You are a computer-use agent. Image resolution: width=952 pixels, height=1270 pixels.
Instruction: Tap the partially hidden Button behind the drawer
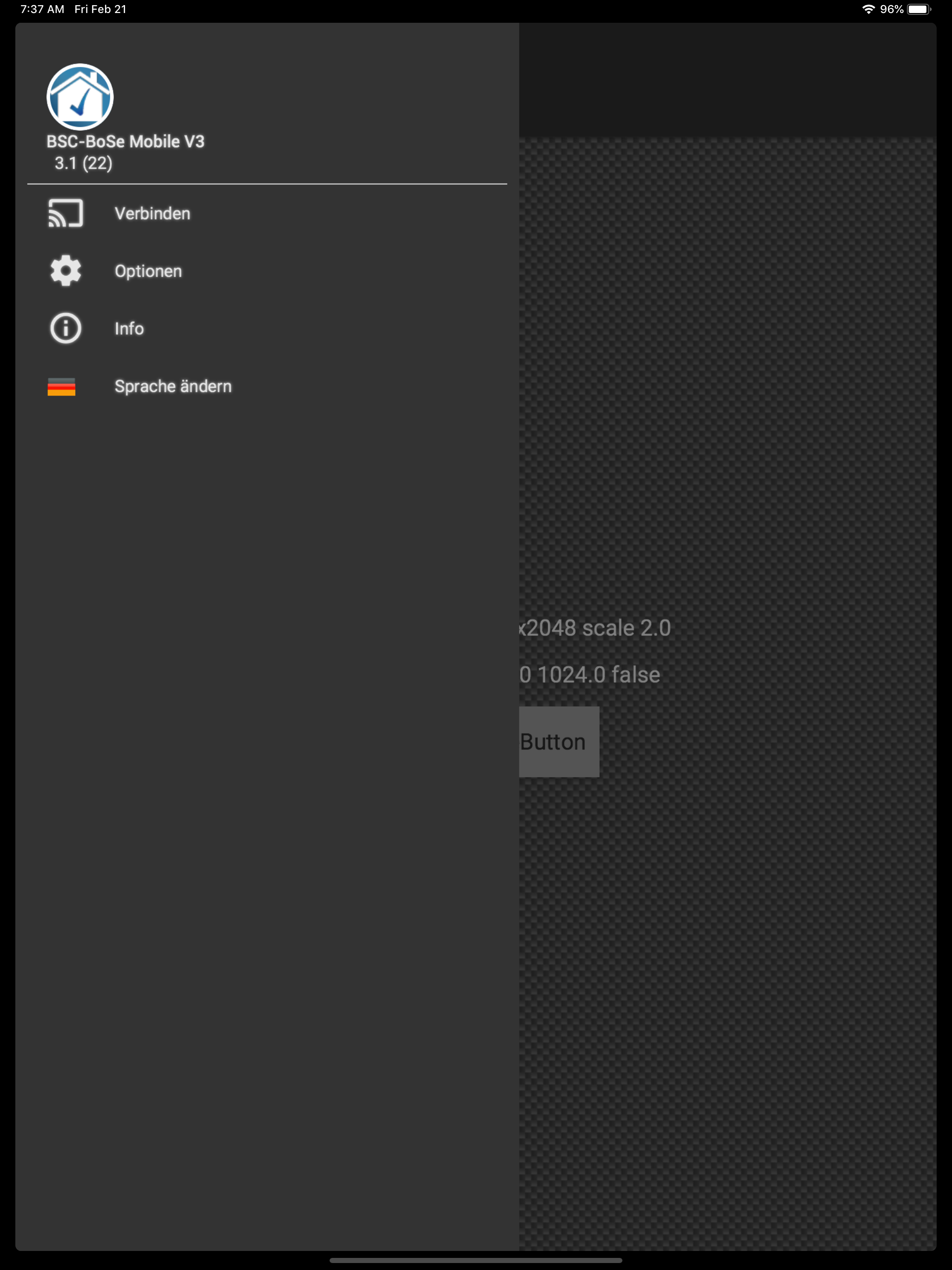559,742
